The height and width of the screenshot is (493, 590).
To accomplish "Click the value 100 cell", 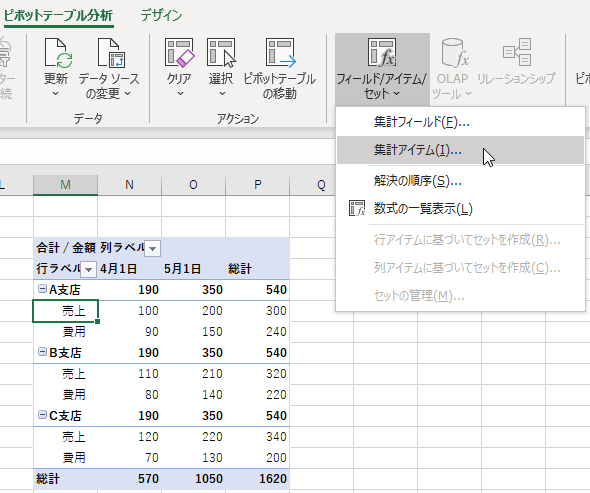I will coord(129,311).
